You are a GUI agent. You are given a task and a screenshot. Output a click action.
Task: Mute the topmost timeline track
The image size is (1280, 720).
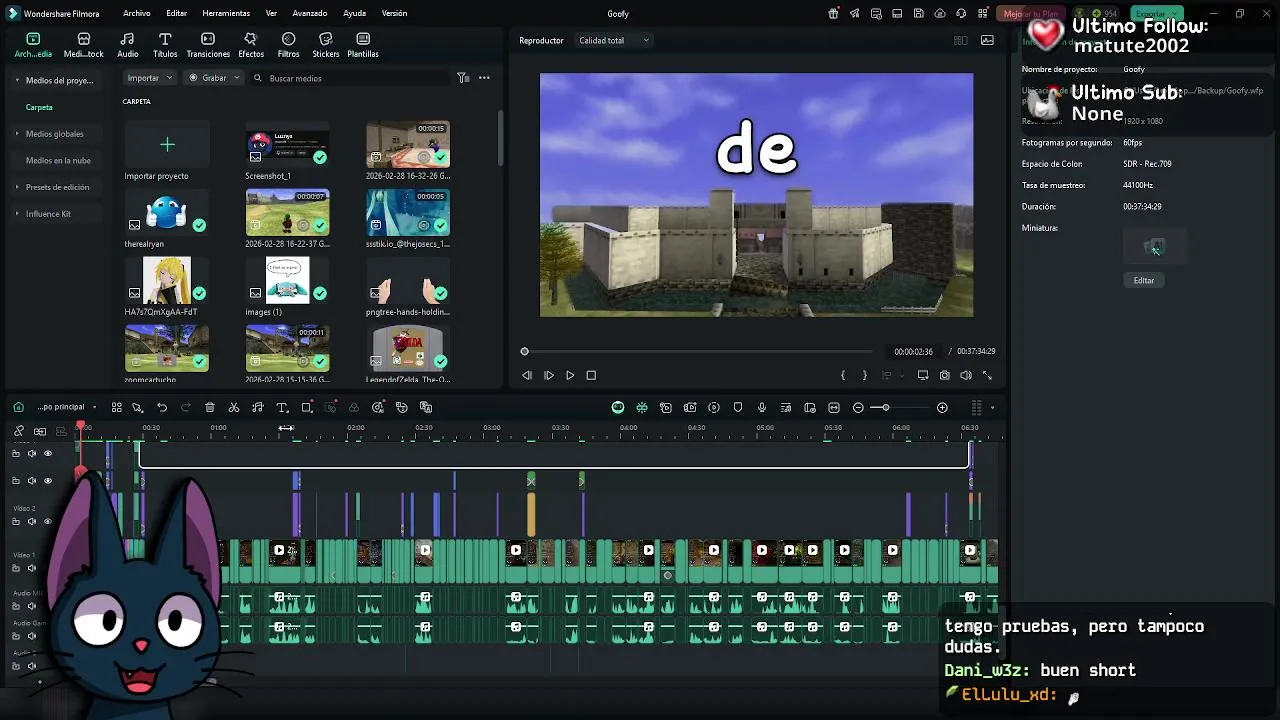coord(31,453)
